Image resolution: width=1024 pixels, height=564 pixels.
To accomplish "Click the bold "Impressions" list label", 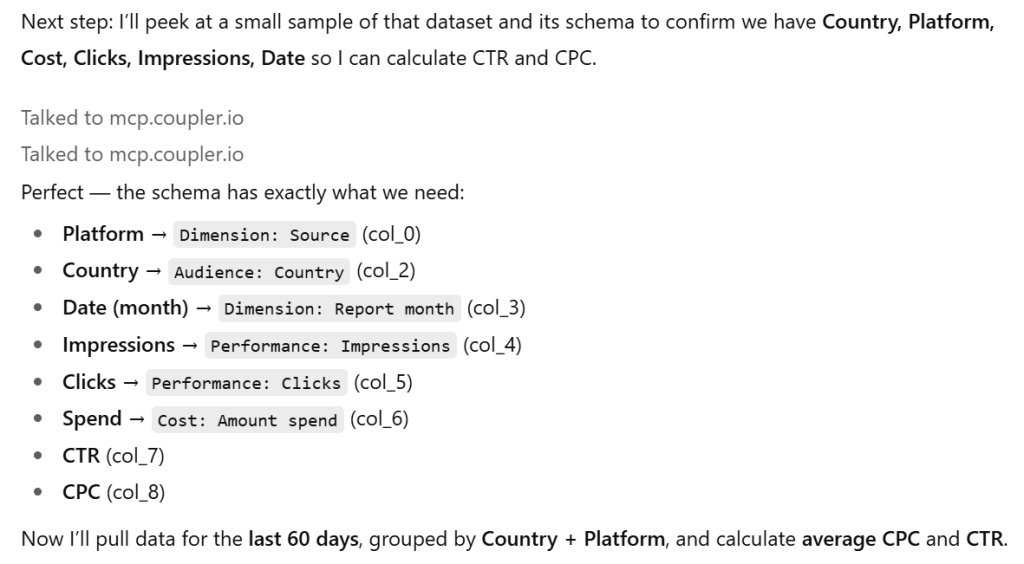I will click(118, 345).
